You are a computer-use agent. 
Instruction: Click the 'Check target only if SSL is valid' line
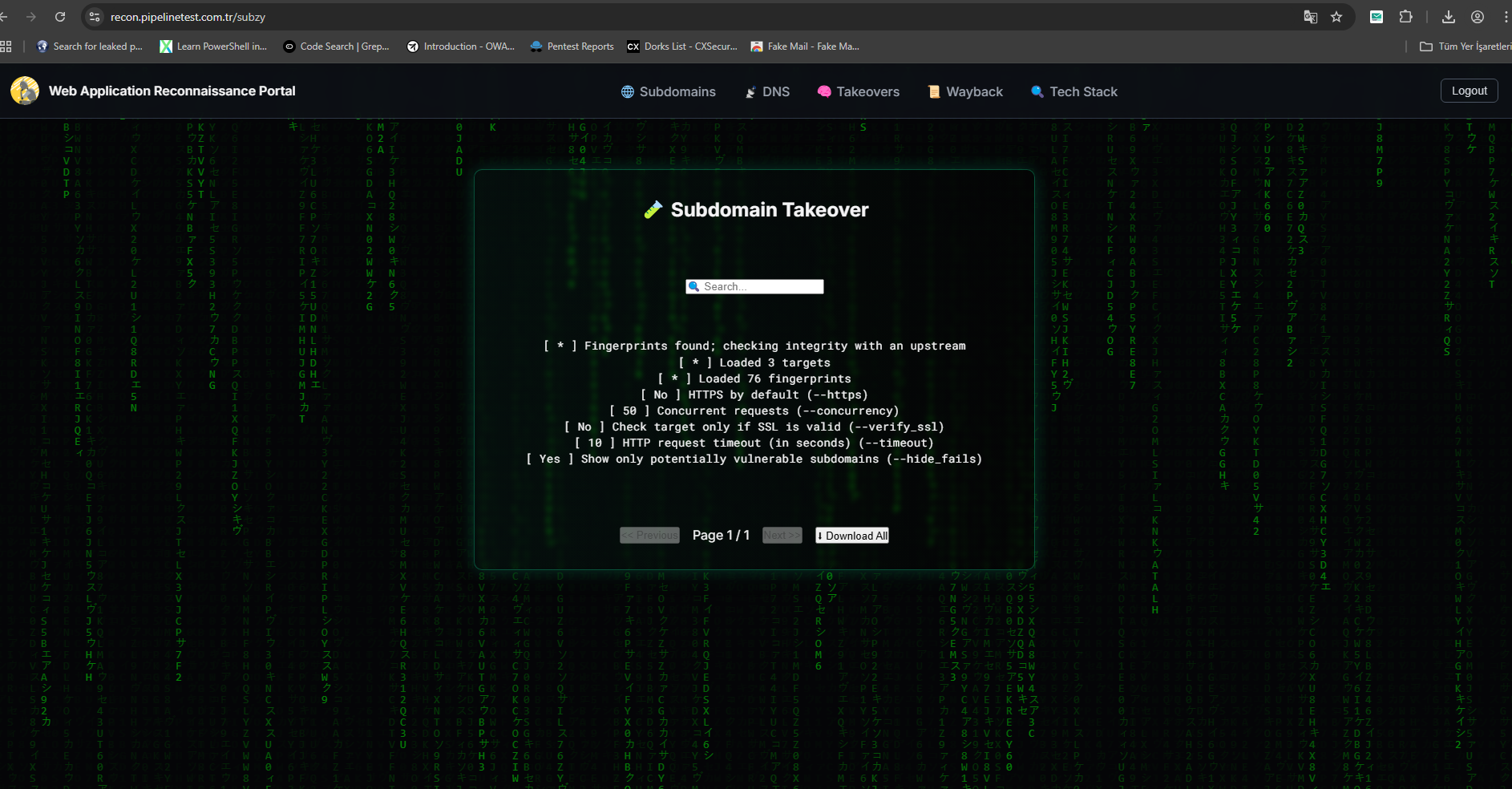[754, 427]
